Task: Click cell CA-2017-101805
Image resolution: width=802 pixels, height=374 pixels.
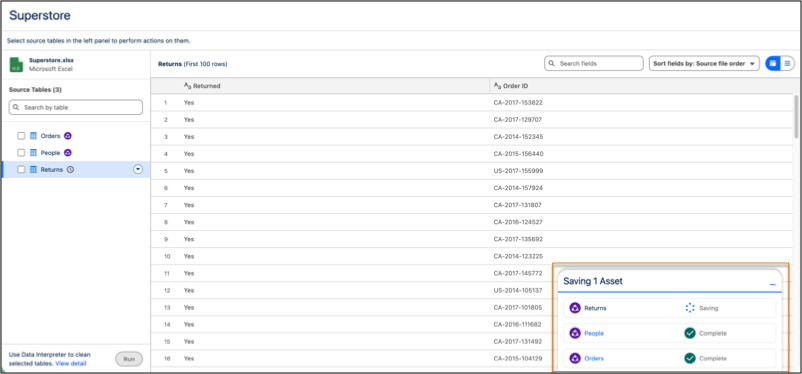Action: 518,307
